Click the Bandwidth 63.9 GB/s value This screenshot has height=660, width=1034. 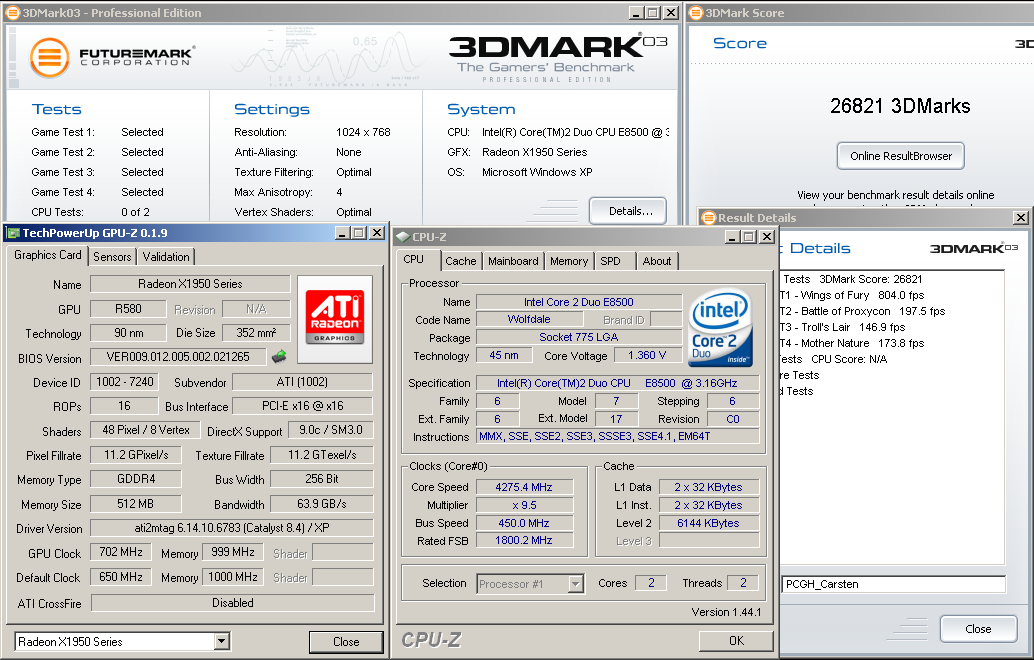(x=322, y=504)
